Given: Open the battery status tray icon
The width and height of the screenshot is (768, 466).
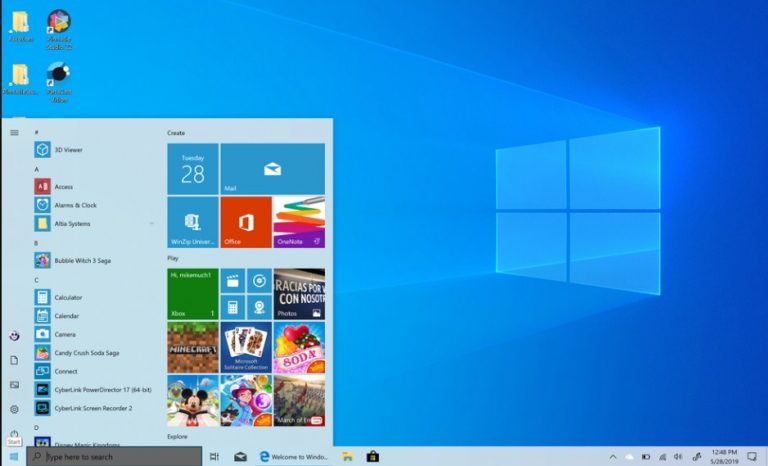Looking at the screenshot, I should pyautogui.click(x=646, y=457).
